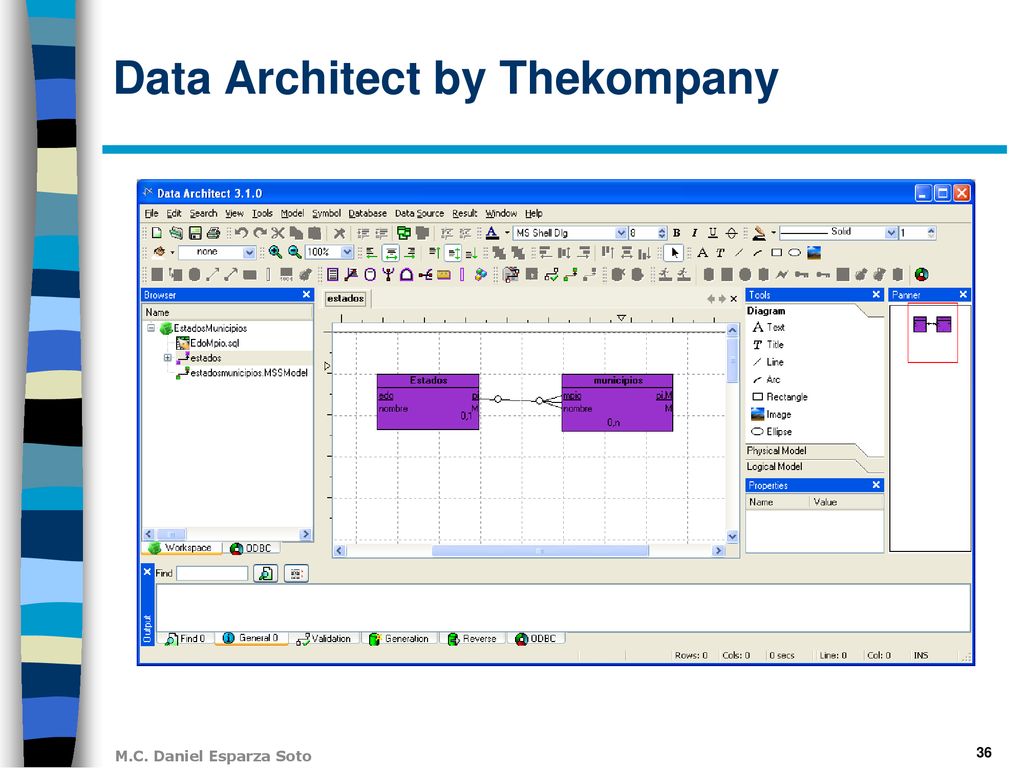The height and width of the screenshot is (768, 1024).
Task: Expand the estados tree node
Action: point(167,358)
